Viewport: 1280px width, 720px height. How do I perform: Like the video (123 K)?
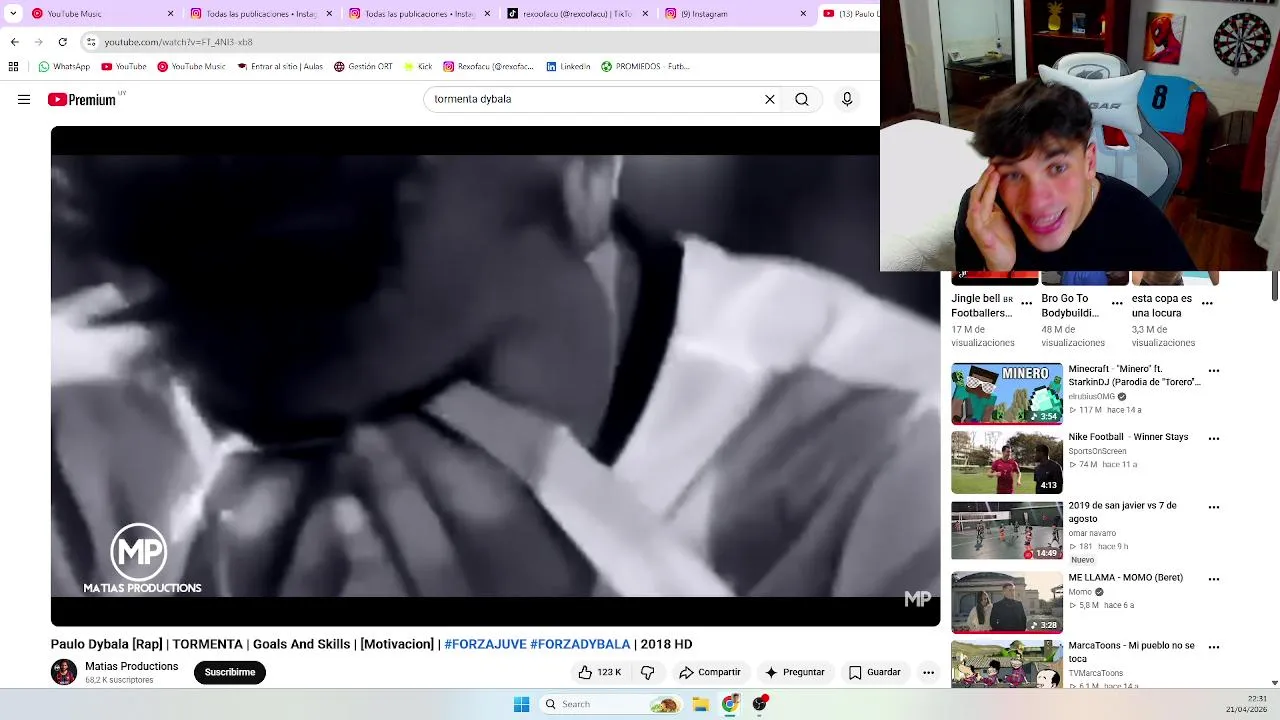point(600,672)
